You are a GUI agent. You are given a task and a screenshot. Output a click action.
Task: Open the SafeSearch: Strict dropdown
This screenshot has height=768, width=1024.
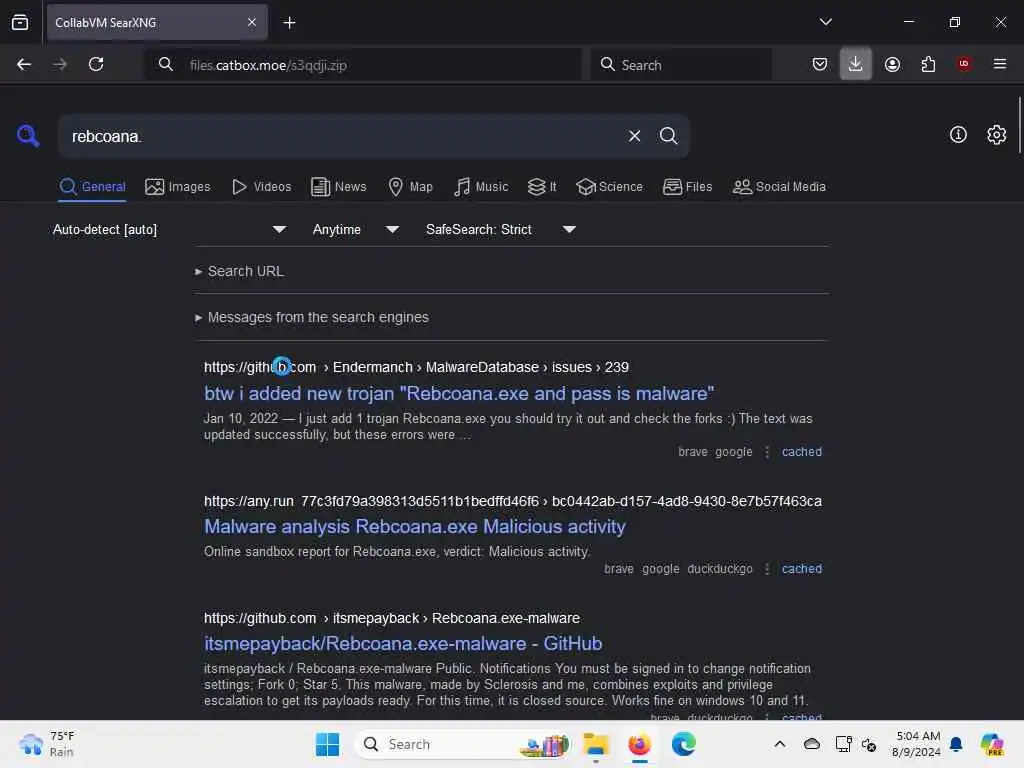500,229
